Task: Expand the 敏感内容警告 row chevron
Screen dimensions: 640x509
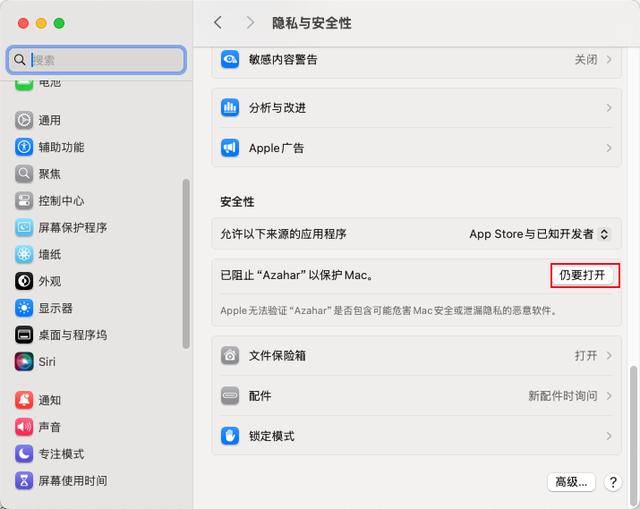Action: pyautogui.click(x=608, y=60)
